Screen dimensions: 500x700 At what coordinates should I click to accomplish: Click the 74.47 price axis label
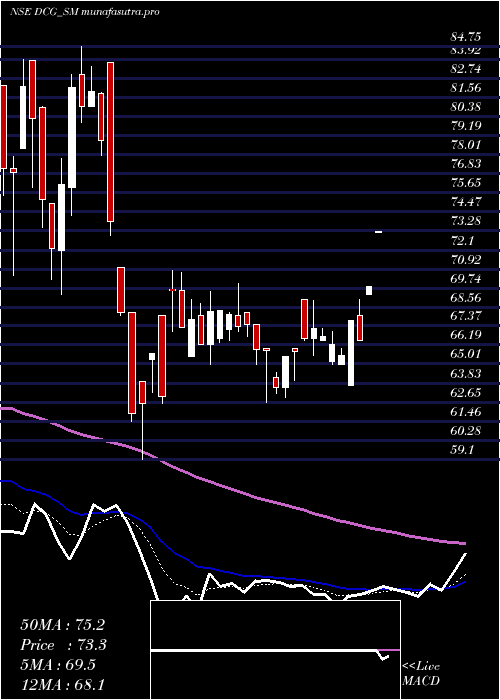click(466, 202)
